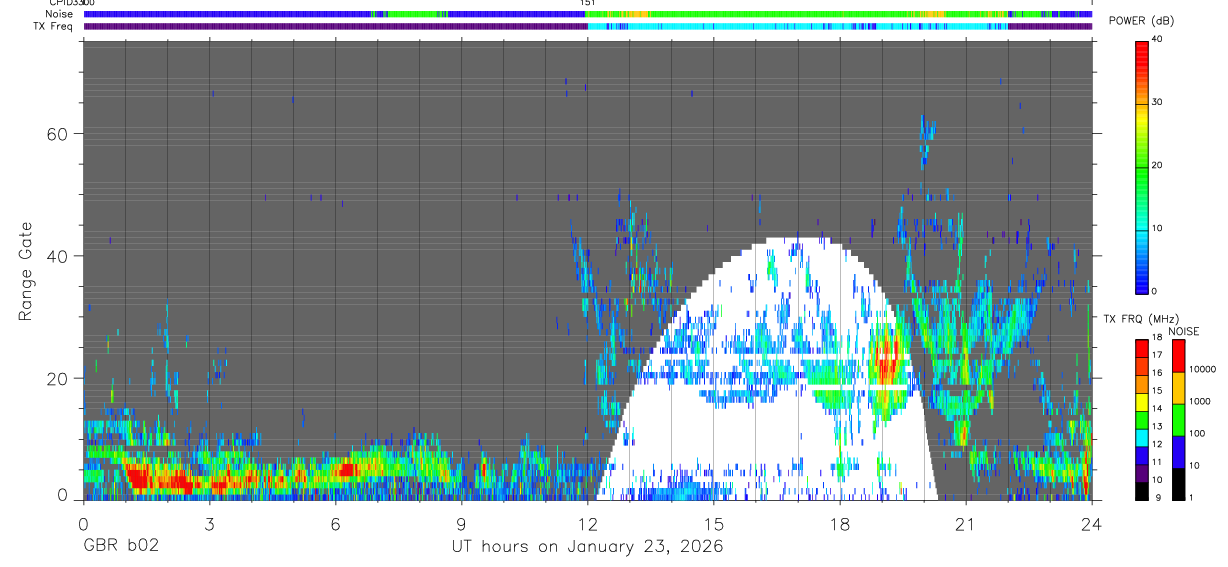Click the green noise legend segment
The image size is (1228, 567).
[1179, 420]
